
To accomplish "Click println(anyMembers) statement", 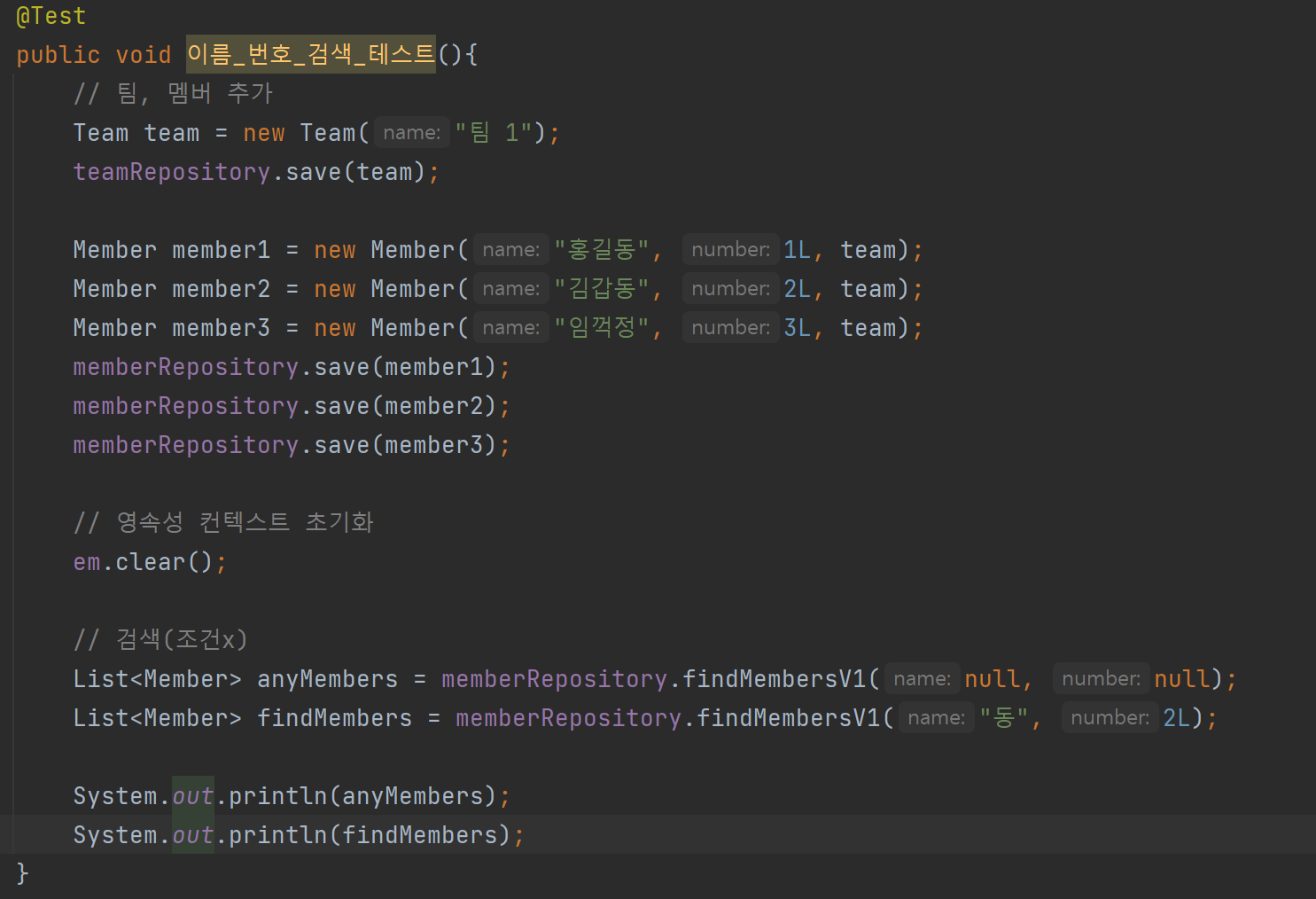I will [x=292, y=796].
